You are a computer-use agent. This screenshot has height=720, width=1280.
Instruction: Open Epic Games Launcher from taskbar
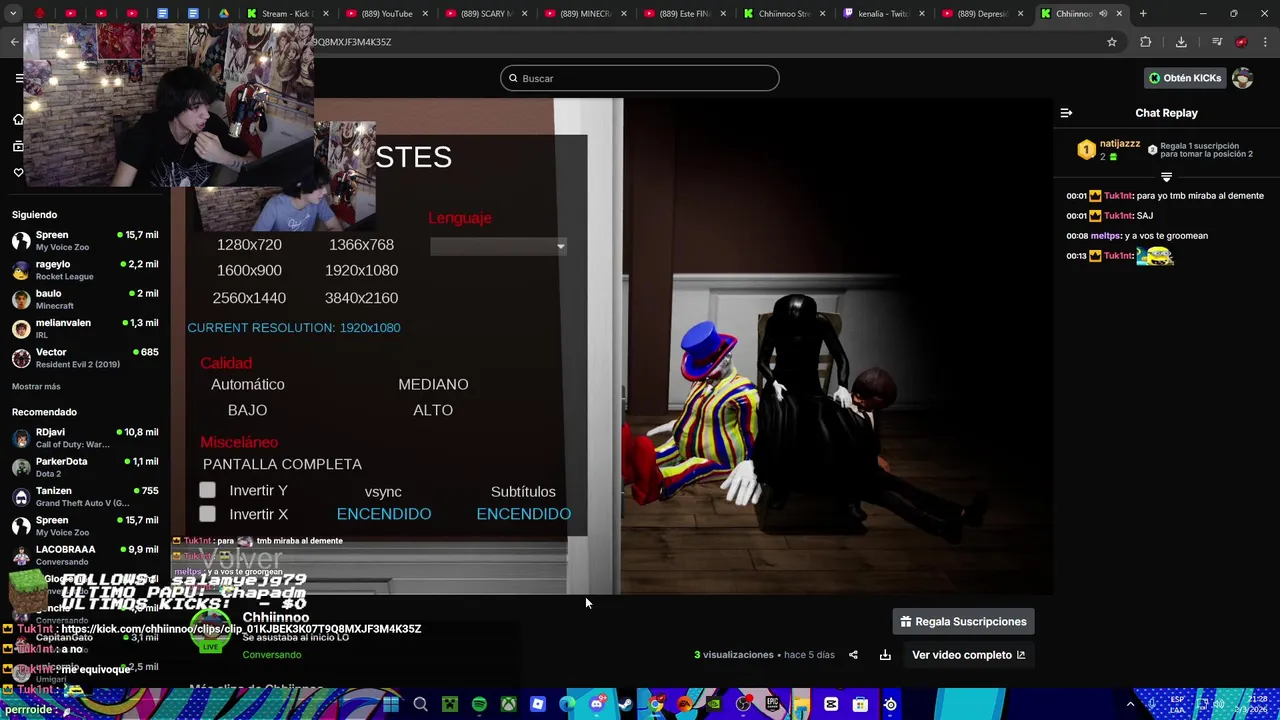pyautogui.click(x=772, y=705)
